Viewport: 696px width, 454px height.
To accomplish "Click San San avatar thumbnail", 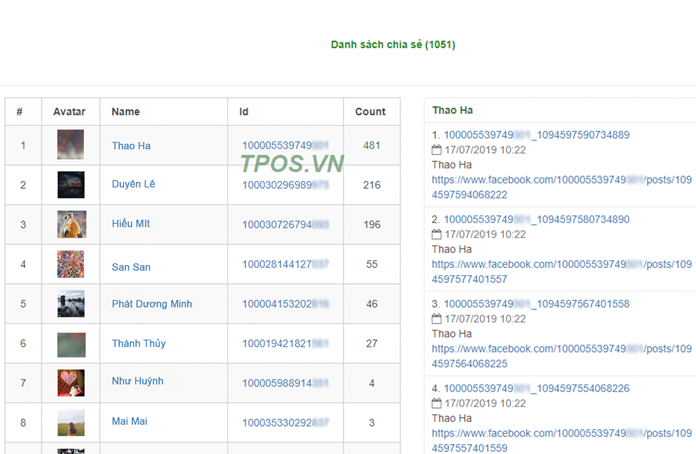I will tap(71, 264).
